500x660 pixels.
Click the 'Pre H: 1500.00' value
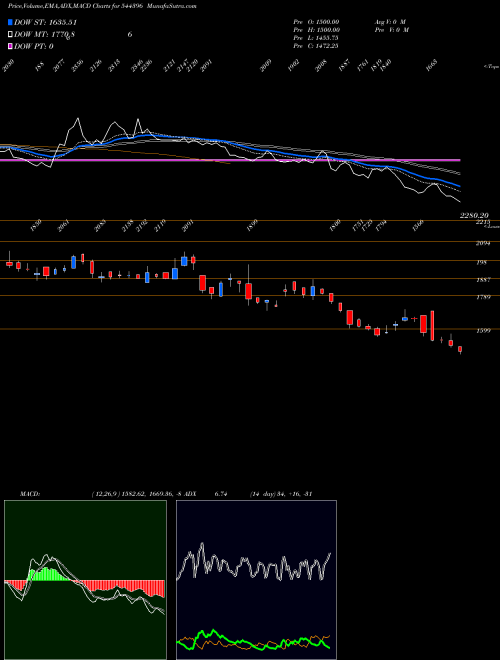316,30
